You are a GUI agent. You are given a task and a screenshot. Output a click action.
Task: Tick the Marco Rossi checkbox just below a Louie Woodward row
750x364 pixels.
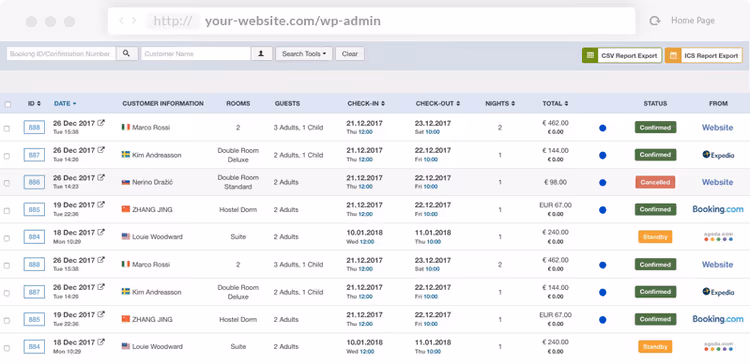[7, 265]
